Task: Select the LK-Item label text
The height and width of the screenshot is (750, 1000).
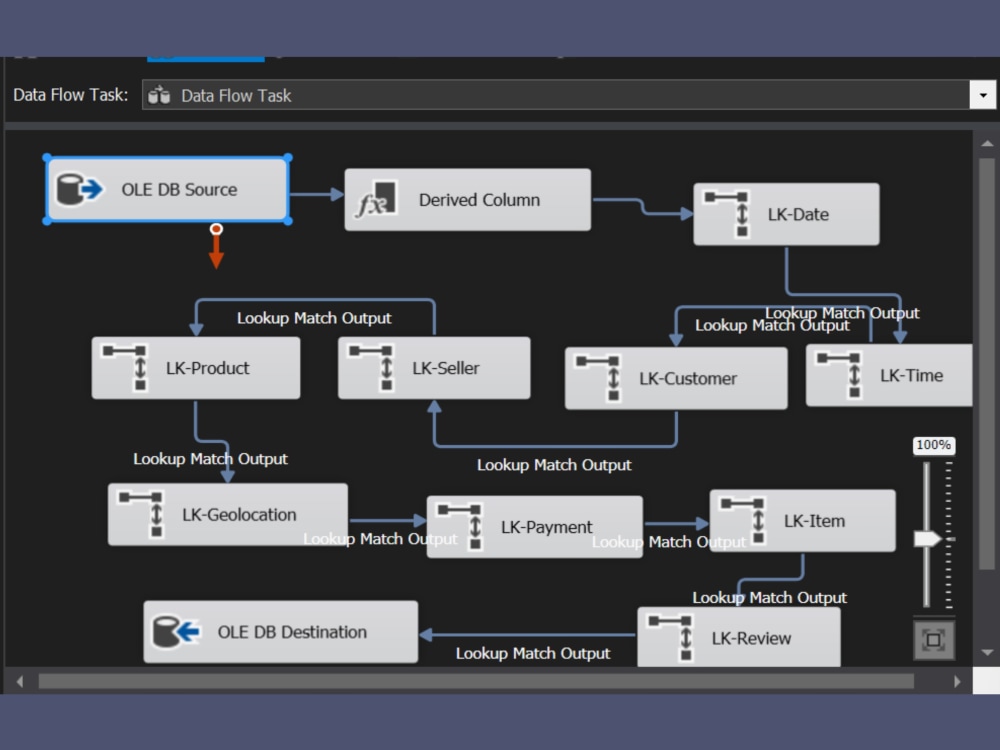Action: click(814, 520)
